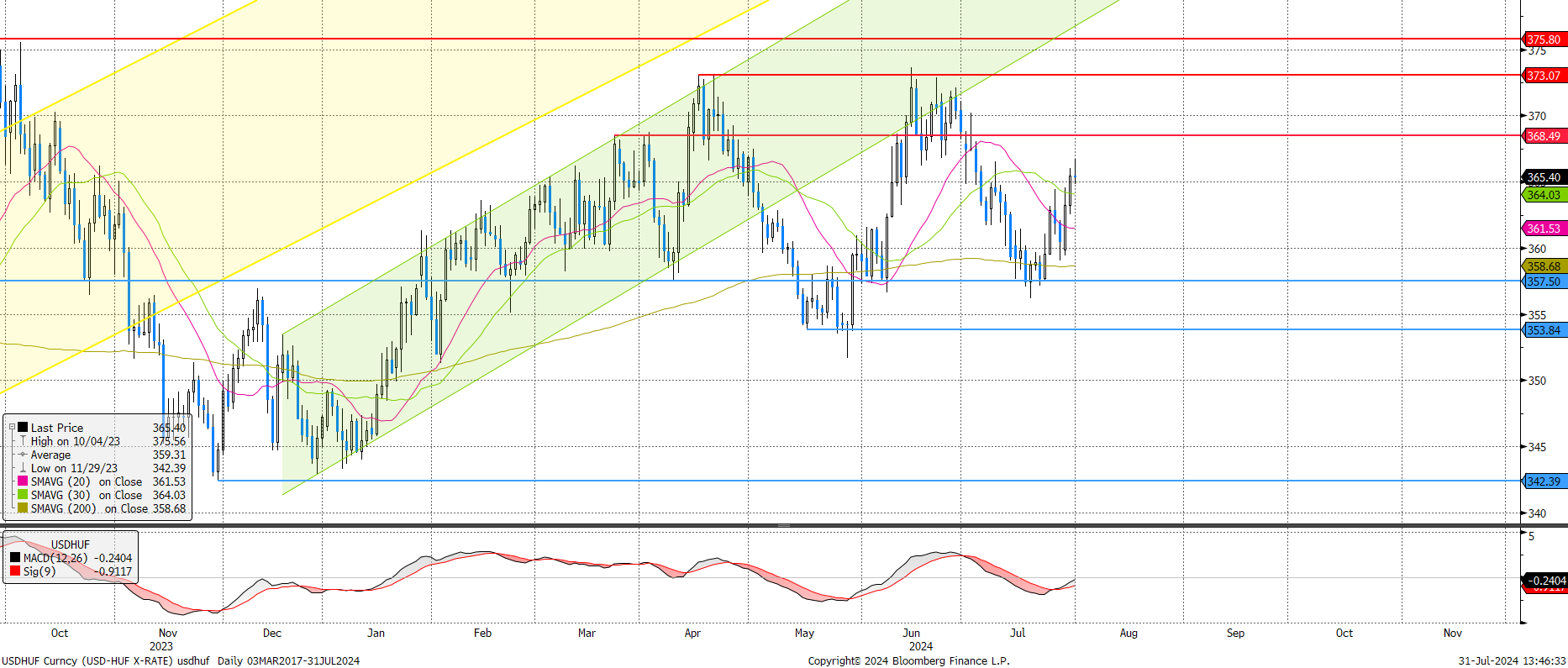Viewport: 1568px width, 668px height.
Task: Click the red 375.80 price tag
Action: tap(1544, 39)
